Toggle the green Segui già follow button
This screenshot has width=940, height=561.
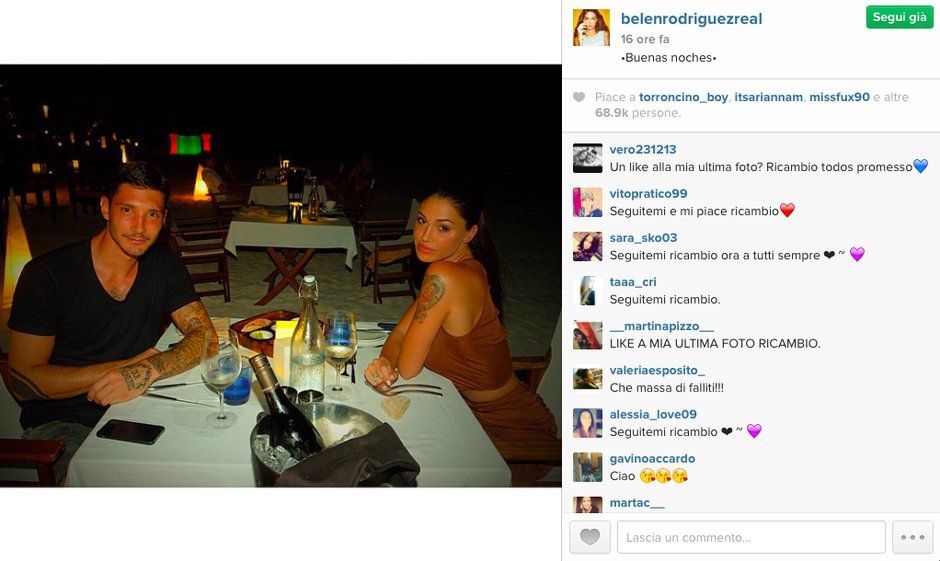899,17
